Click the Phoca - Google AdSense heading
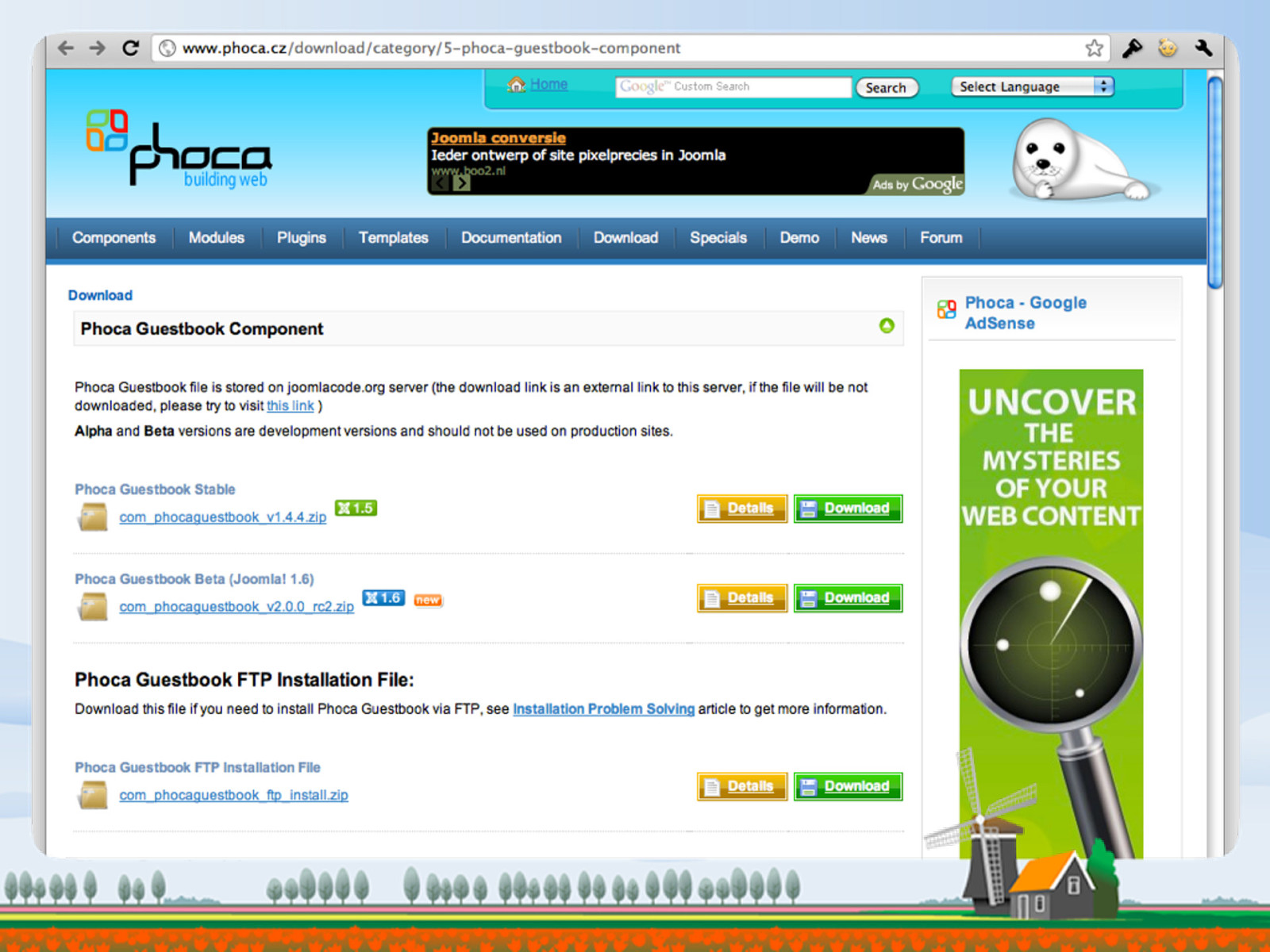The width and height of the screenshot is (1270, 952). (1026, 313)
